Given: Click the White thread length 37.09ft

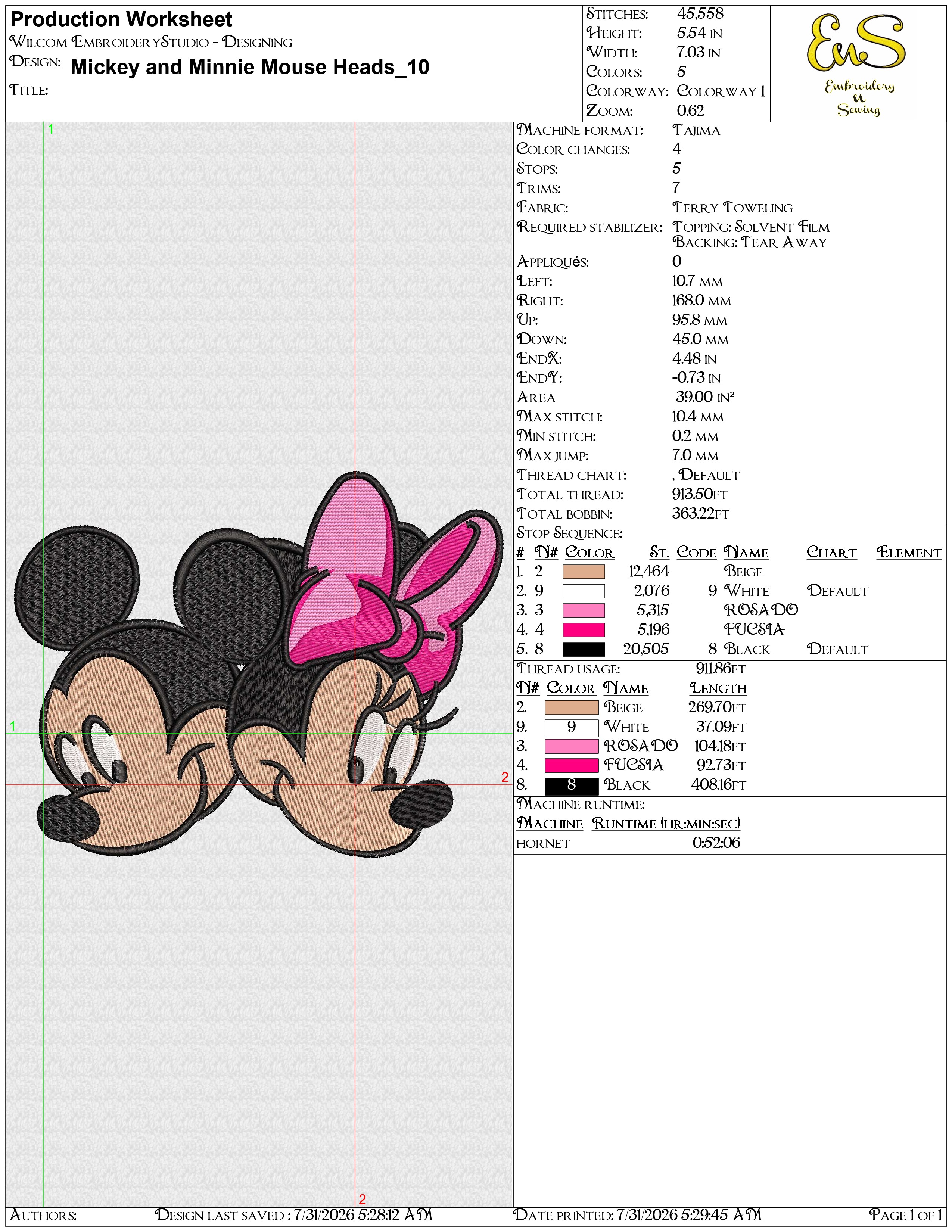Looking at the screenshot, I should (x=721, y=727).
